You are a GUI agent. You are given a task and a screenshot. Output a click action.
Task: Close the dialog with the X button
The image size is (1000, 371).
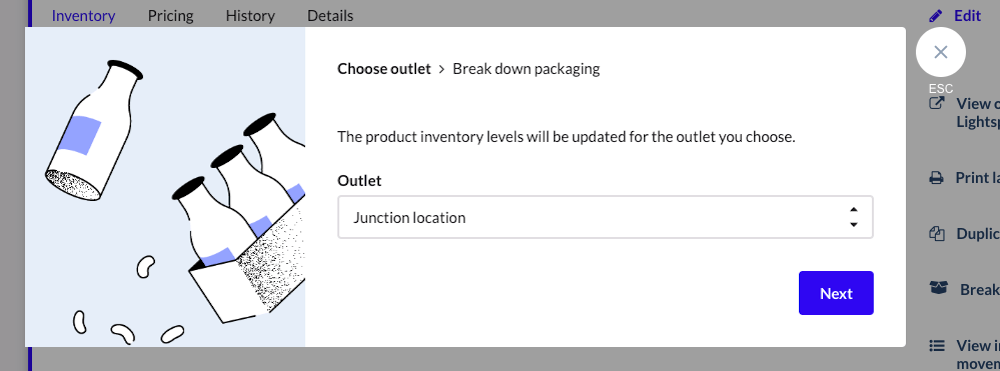pos(941,52)
